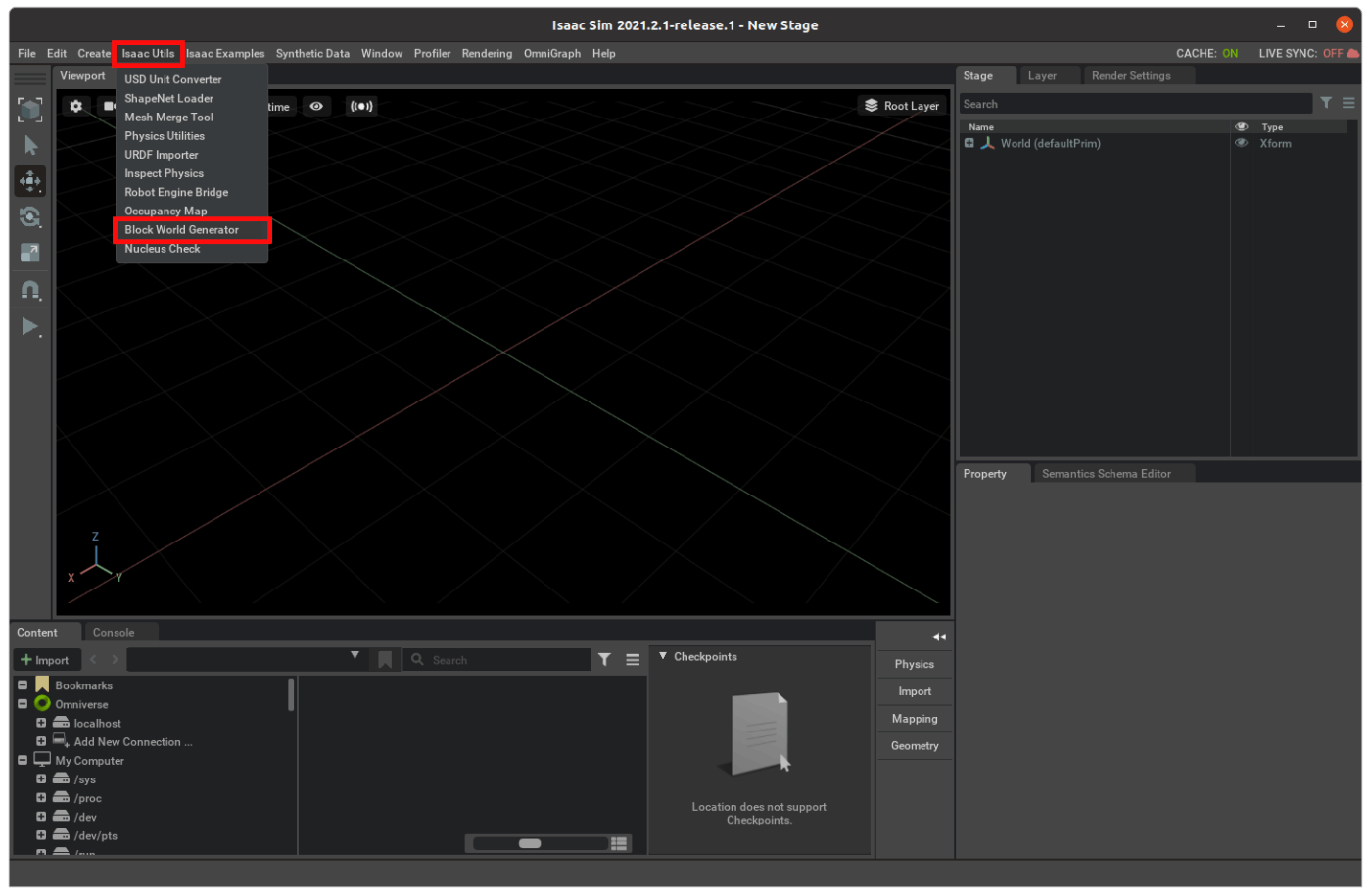
Task: Click the side panel Import tab
Action: point(915,691)
